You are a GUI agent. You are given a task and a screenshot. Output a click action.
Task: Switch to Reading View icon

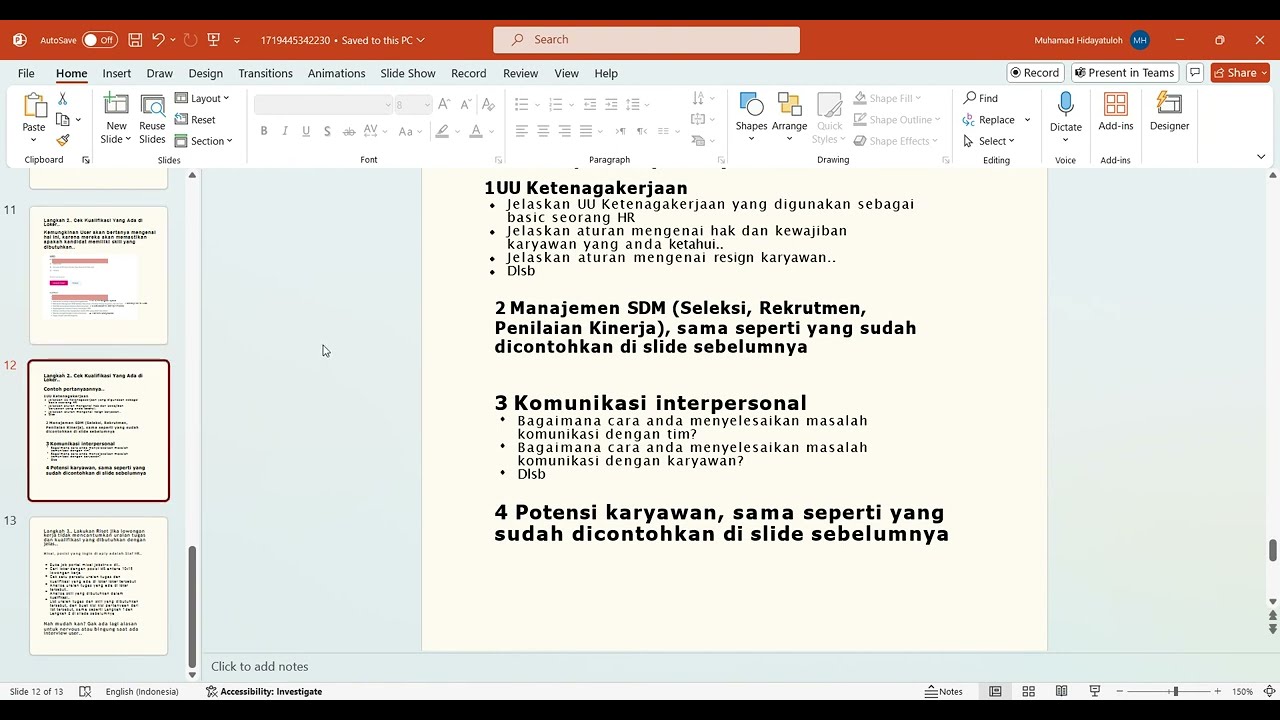(1061, 691)
